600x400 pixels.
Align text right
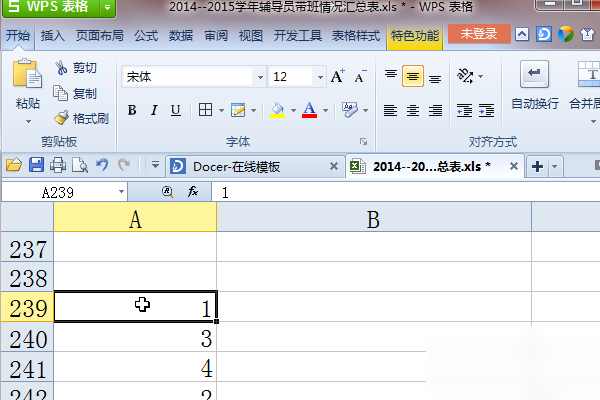pyautogui.click(x=435, y=111)
